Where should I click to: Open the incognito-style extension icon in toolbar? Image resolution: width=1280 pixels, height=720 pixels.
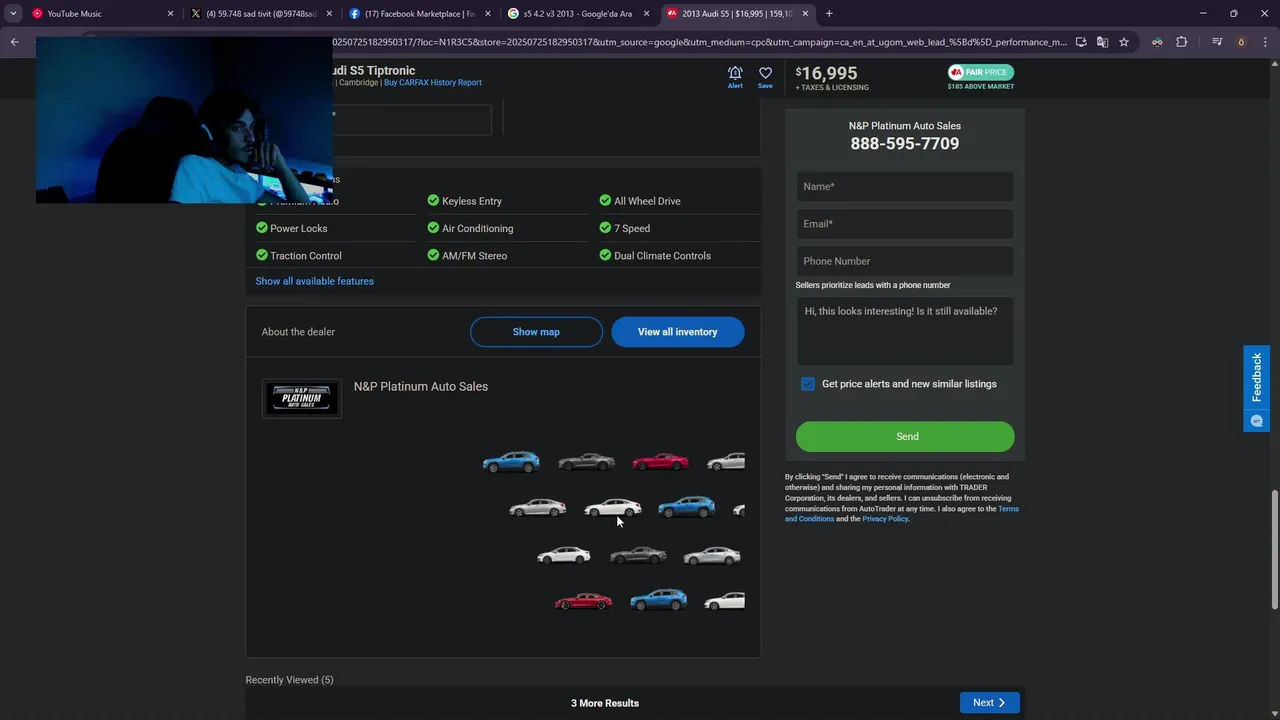[1157, 42]
